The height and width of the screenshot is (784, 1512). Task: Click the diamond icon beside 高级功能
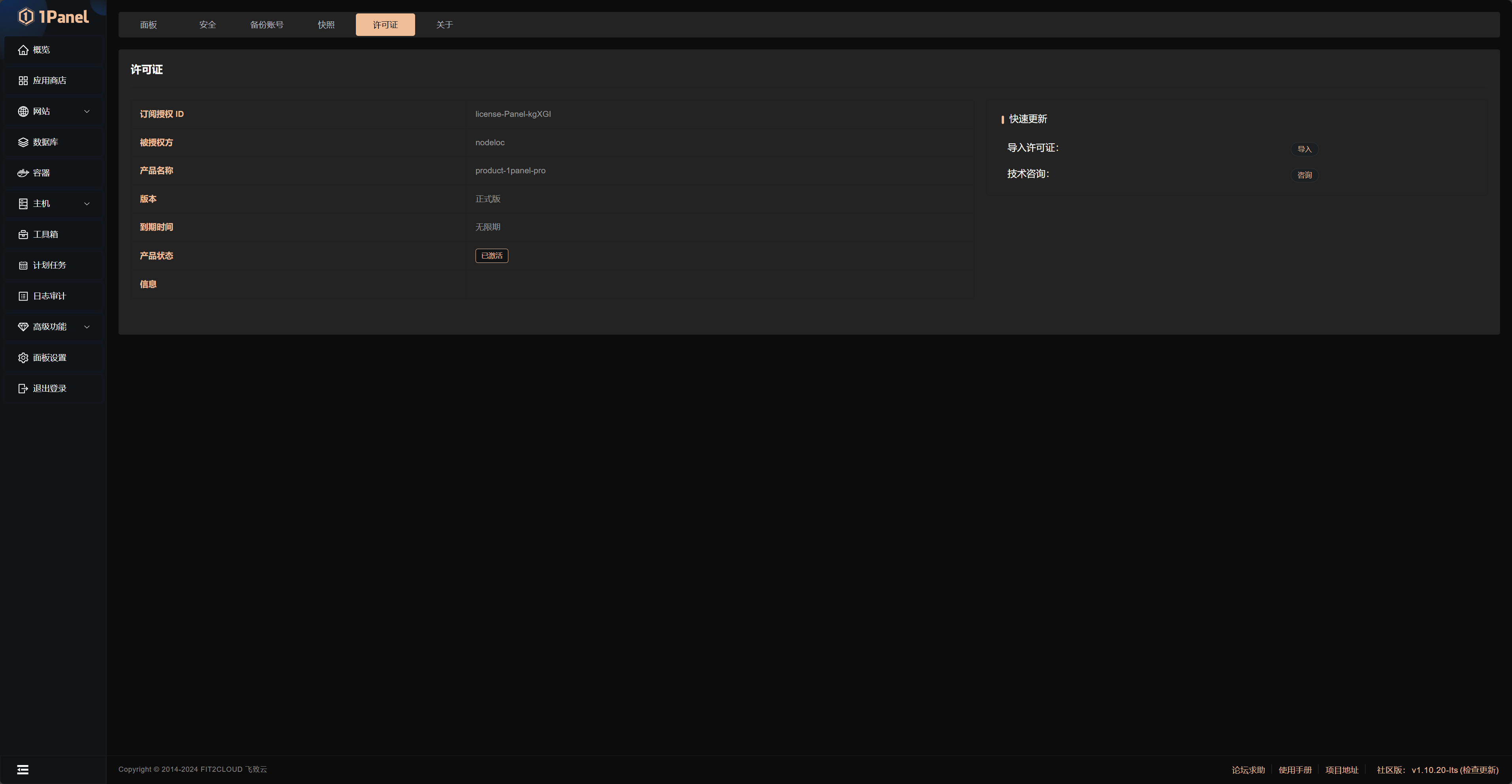(23, 327)
